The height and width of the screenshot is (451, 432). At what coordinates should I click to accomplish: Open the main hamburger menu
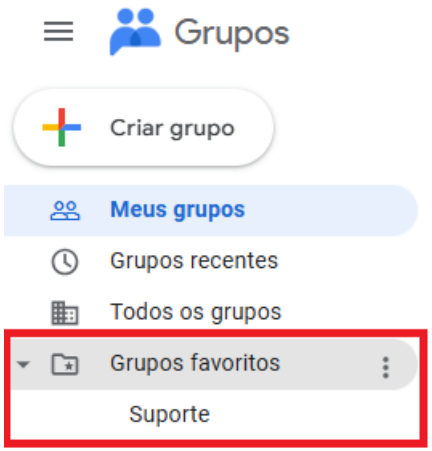[x=58, y=31]
